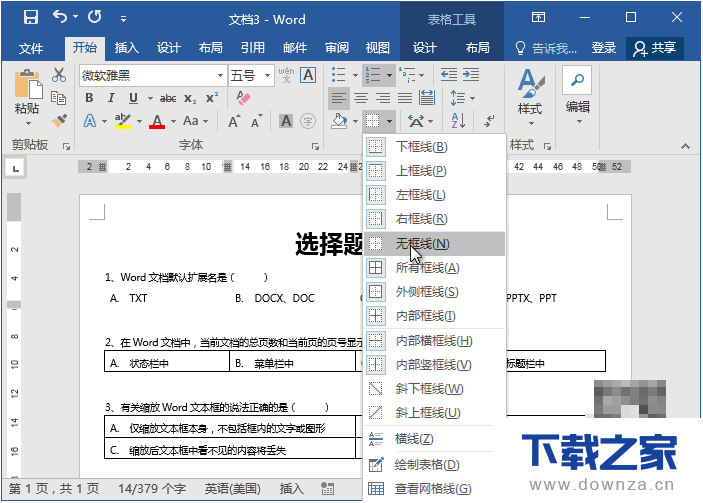Toggle Underline formatting

133,98
